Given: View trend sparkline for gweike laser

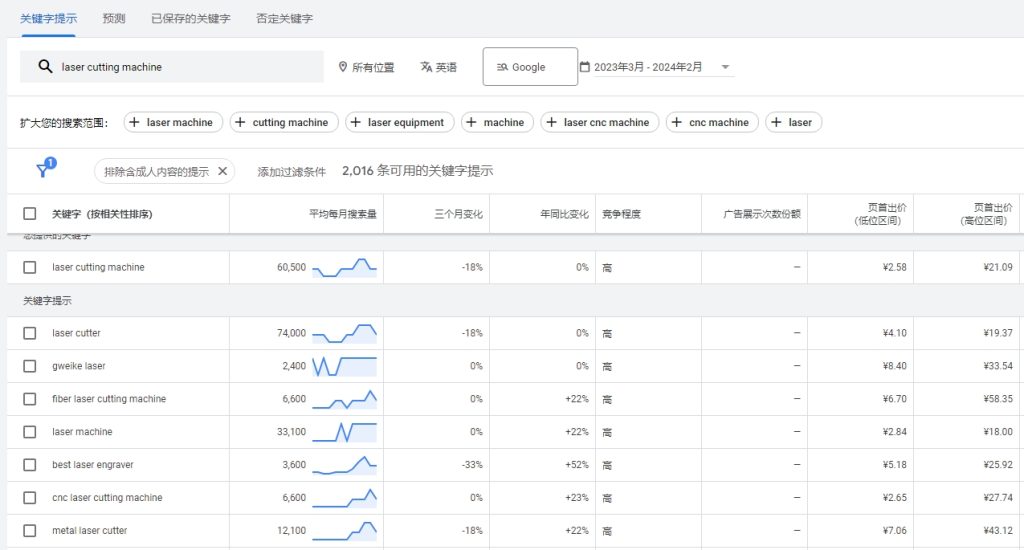Looking at the screenshot, I should pyautogui.click(x=344, y=366).
